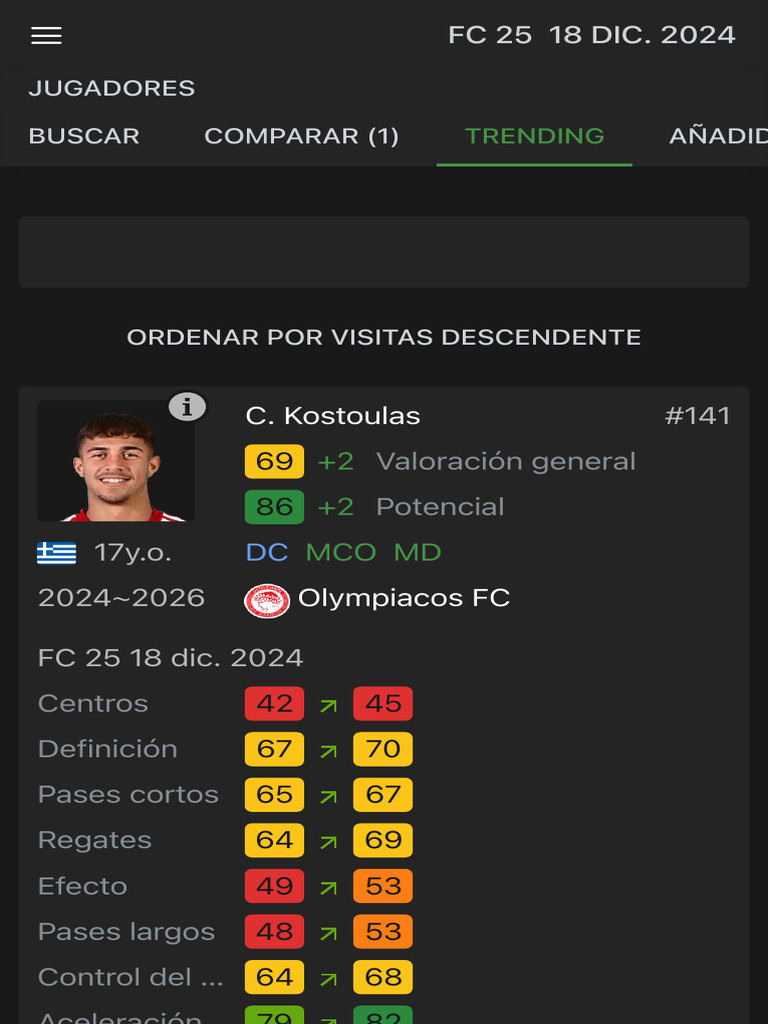Click the Pases largos arrow icon
The height and width of the screenshot is (1024, 768).
click(x=328, y=933)
